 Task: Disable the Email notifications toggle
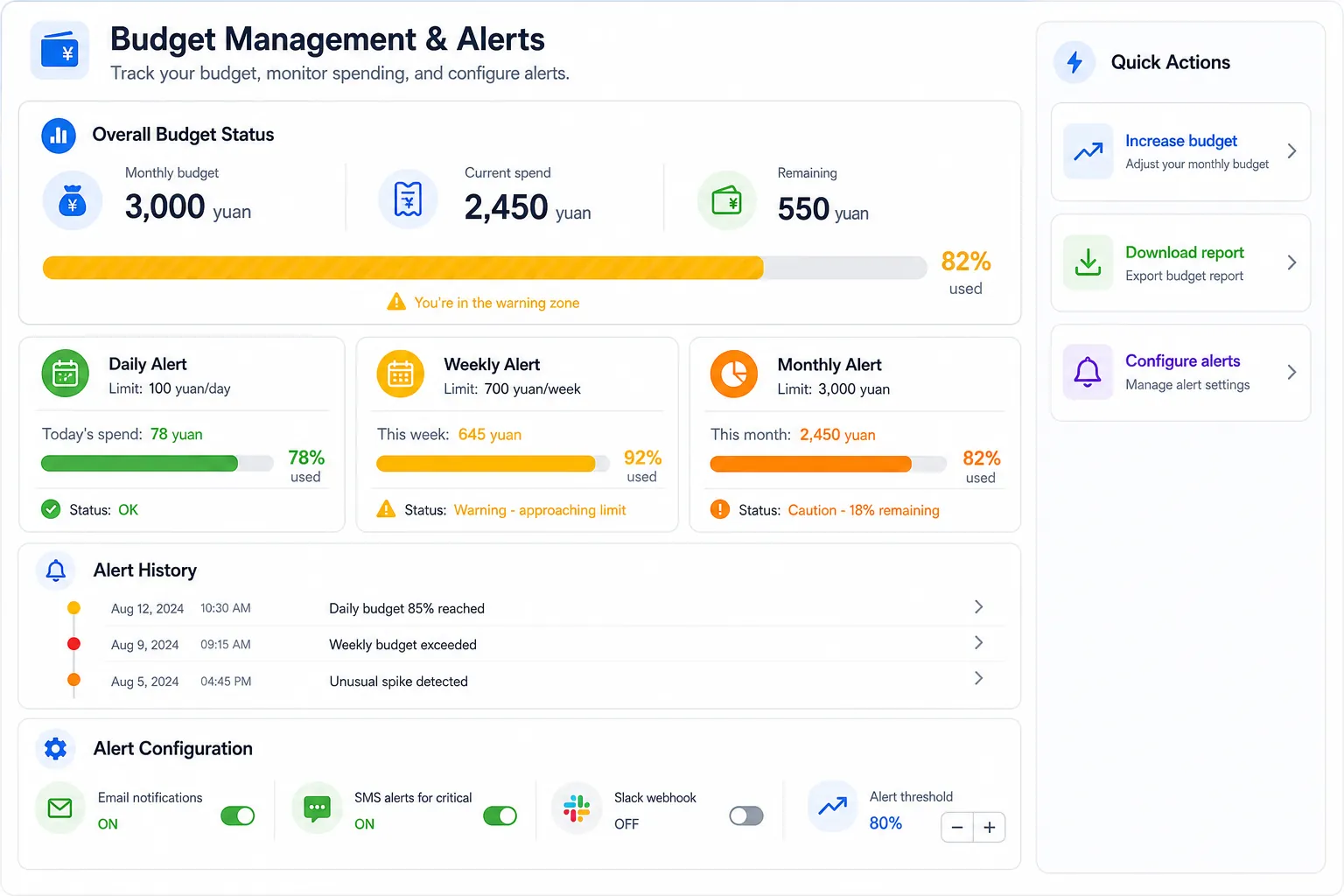click(x=238, y=815)
